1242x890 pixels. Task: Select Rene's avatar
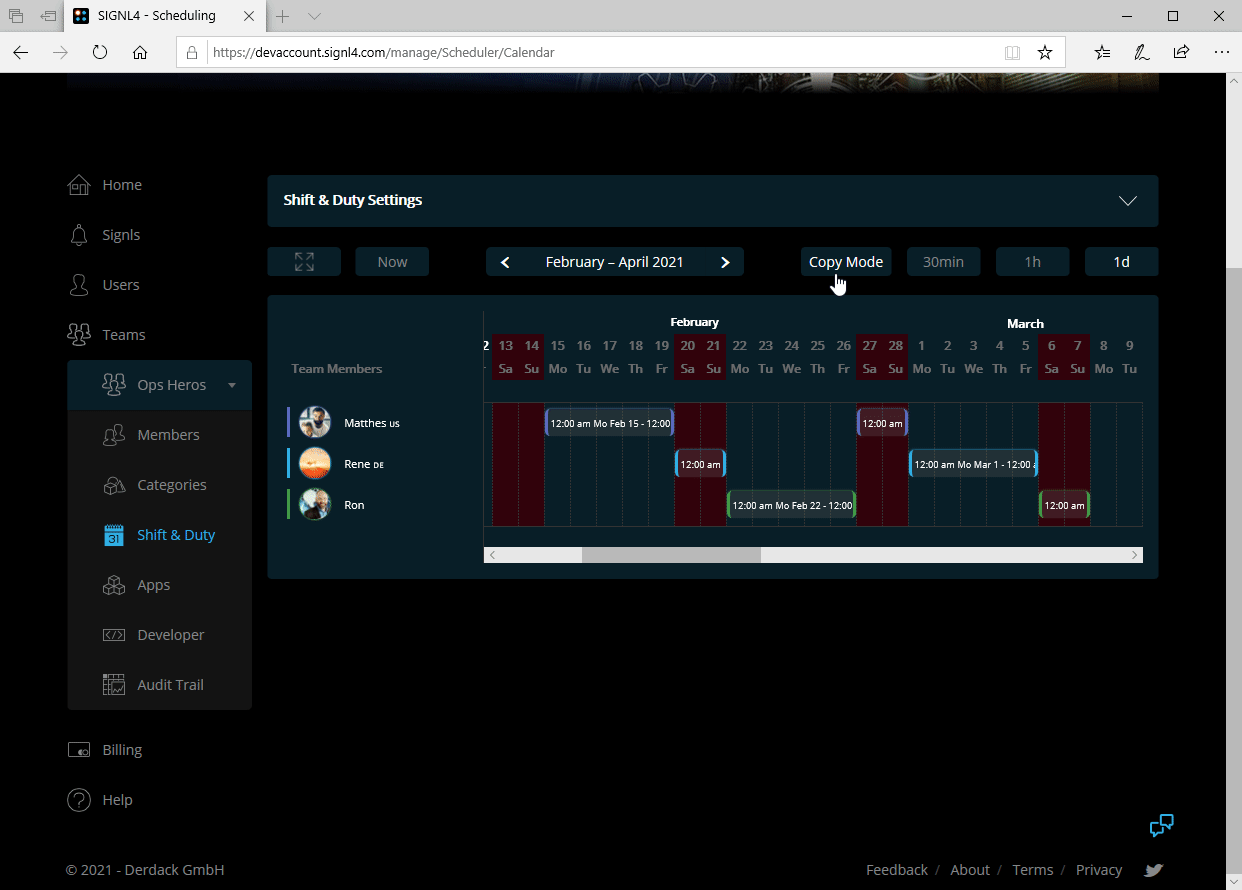pyautogui.click(x=315, y=463)
